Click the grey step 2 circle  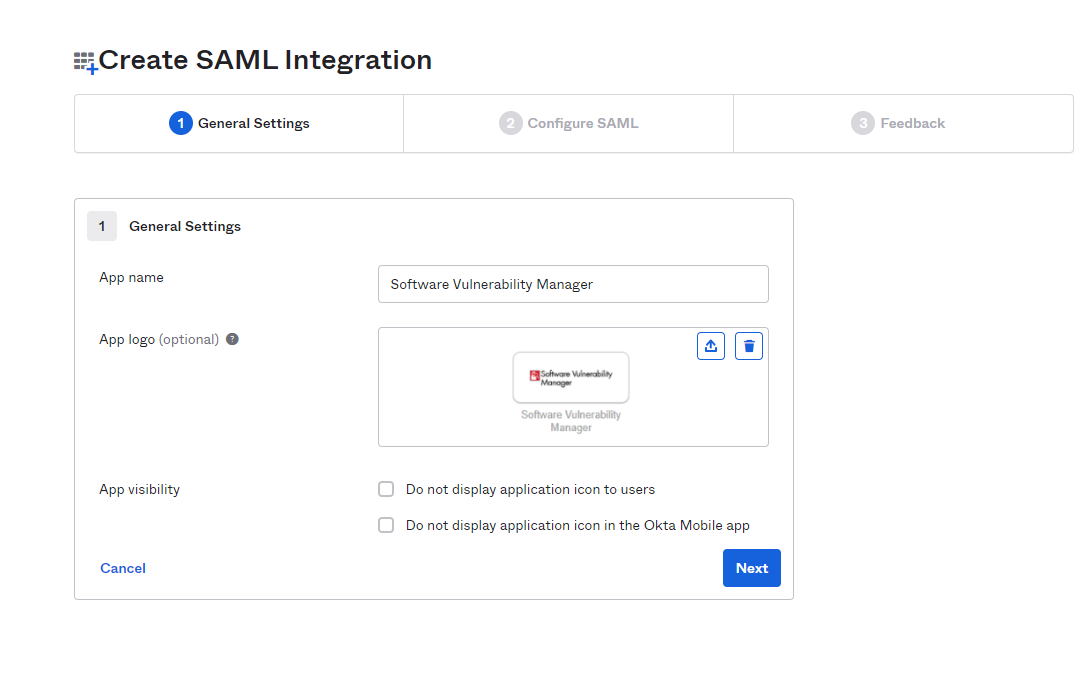510,124
